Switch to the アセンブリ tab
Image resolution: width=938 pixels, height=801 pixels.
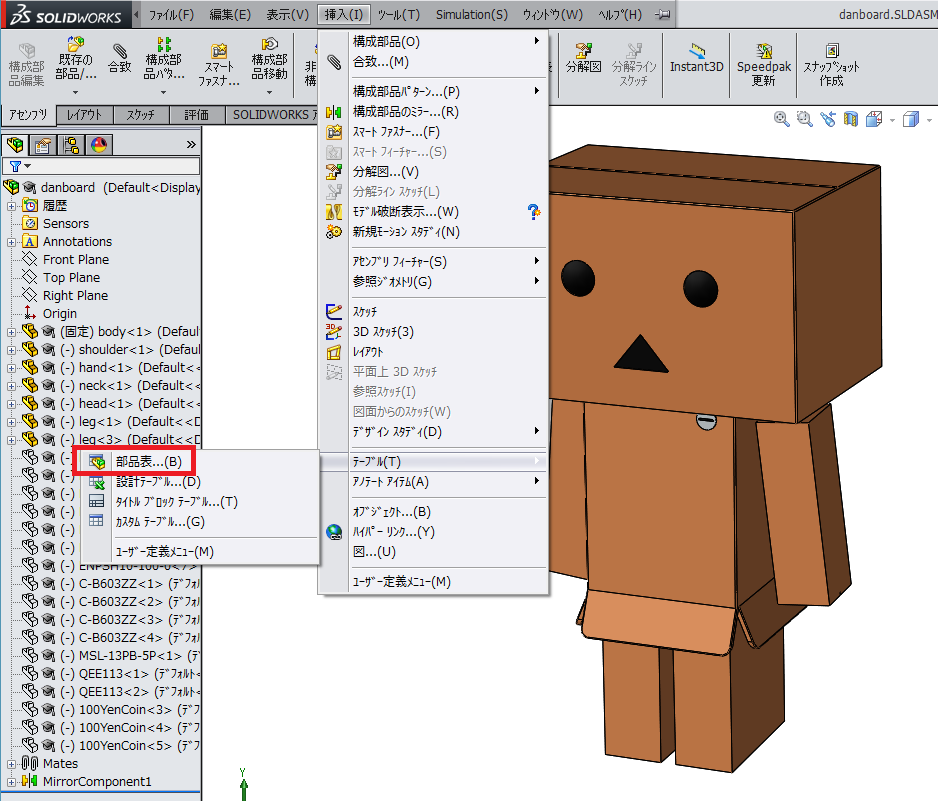click(28, 114)
